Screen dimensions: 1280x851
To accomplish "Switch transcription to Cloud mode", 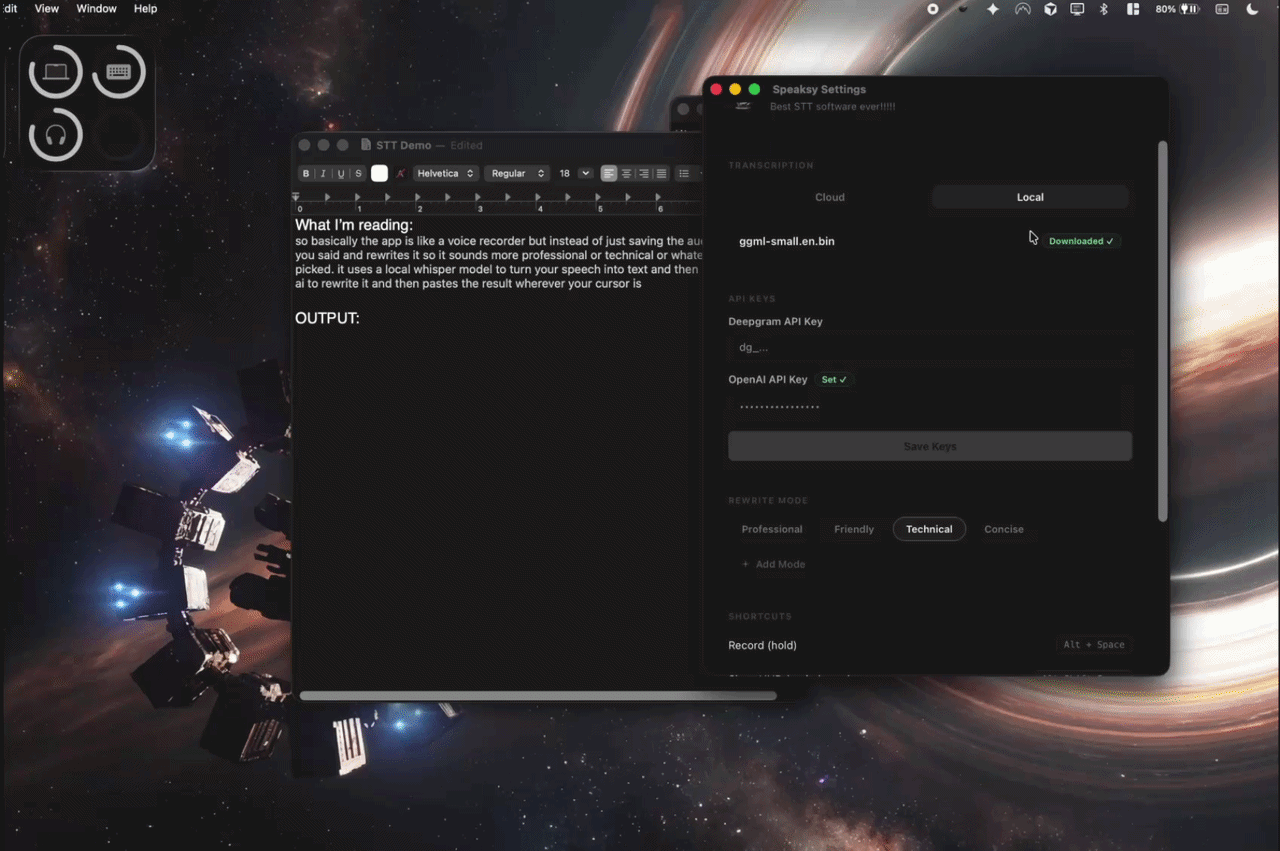I will [x=829, y=197].
